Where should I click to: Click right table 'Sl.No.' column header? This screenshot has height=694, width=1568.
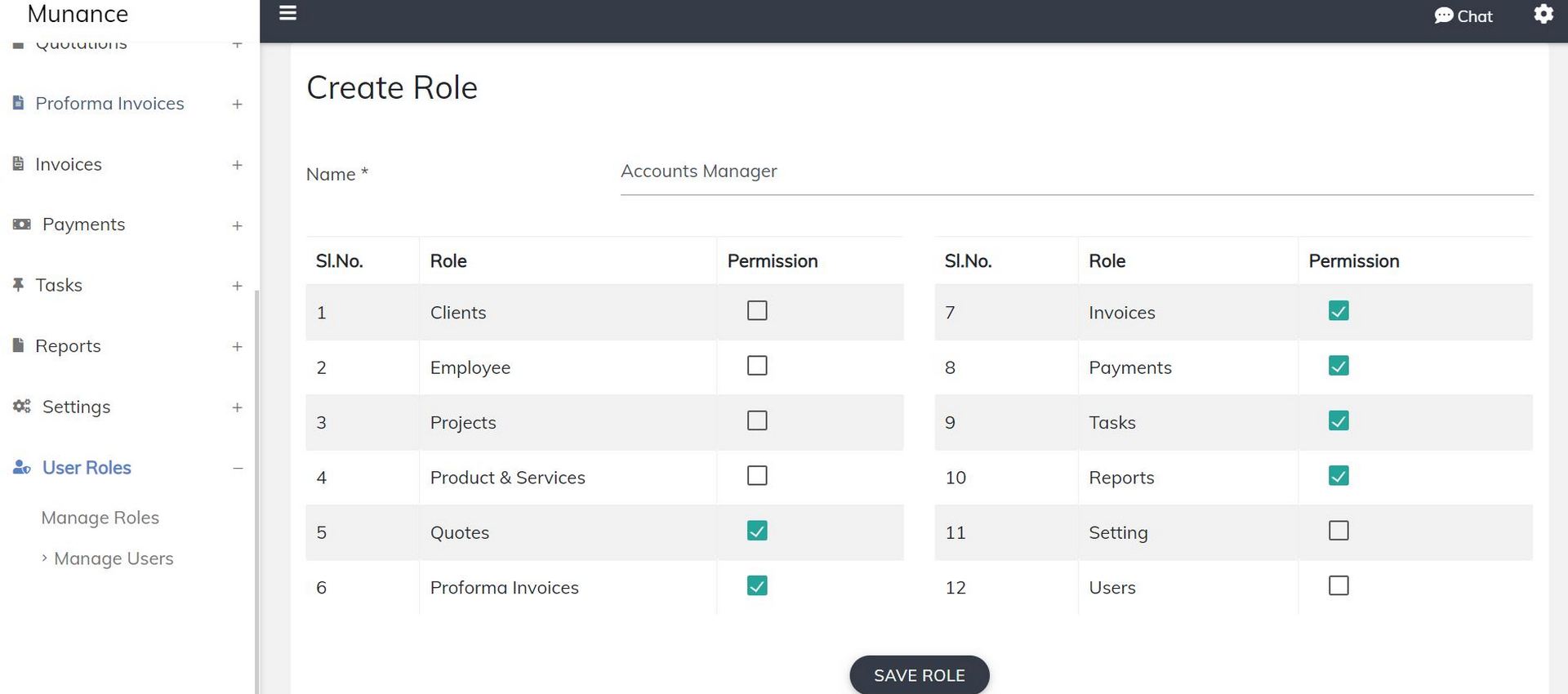pyautogui.click(x=968, y=261)
